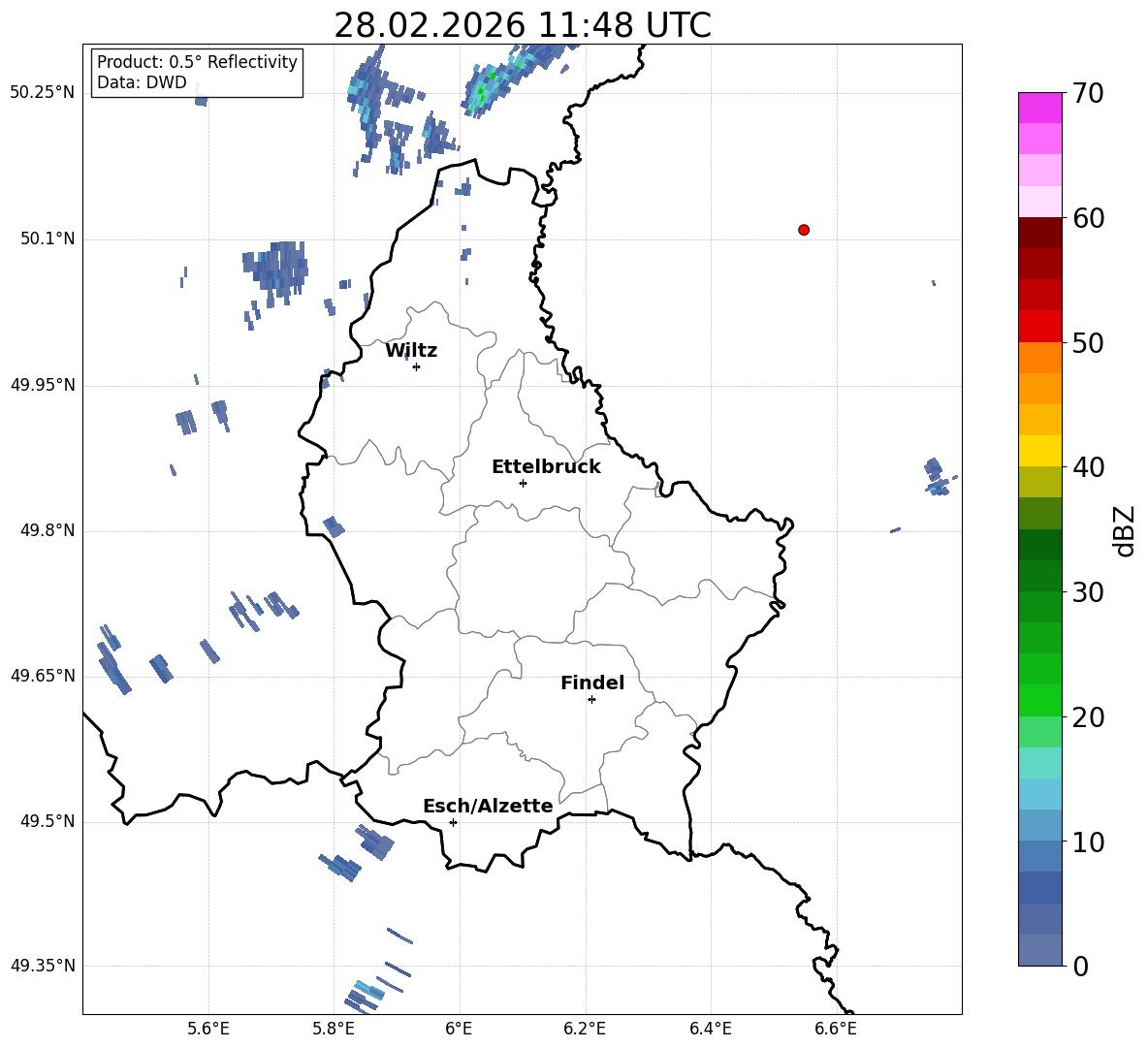Screen dimensions: 1148x1048
Task: Click the Findel cross marker
Action: 591,700
